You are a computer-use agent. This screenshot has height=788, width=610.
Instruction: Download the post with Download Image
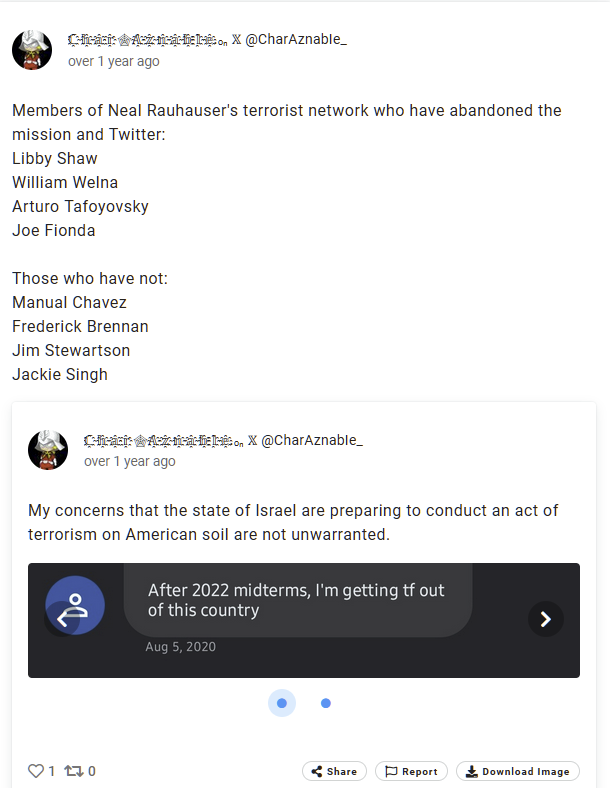point(518,771)
